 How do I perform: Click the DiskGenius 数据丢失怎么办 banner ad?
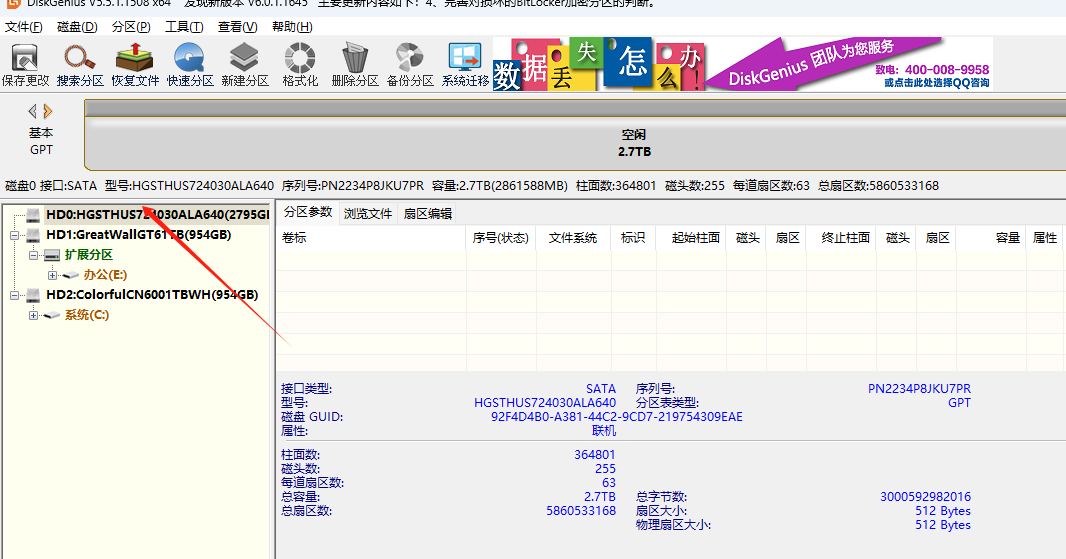click(x=742, y=64)
